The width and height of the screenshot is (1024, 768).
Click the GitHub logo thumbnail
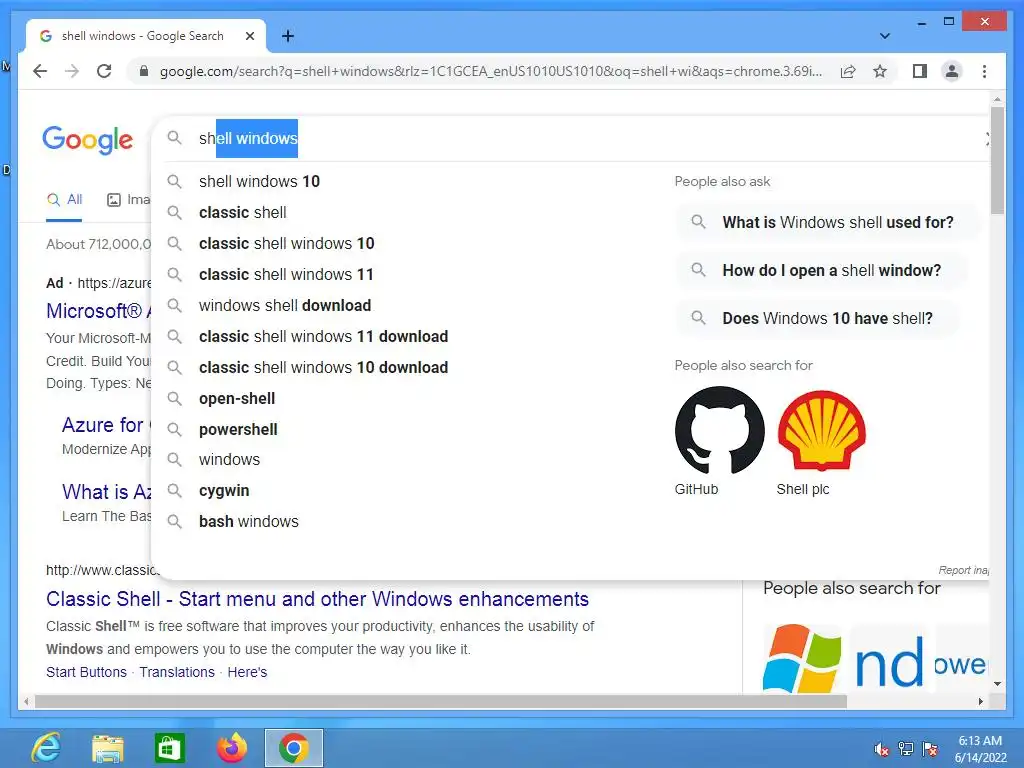[x=719, y=430]
